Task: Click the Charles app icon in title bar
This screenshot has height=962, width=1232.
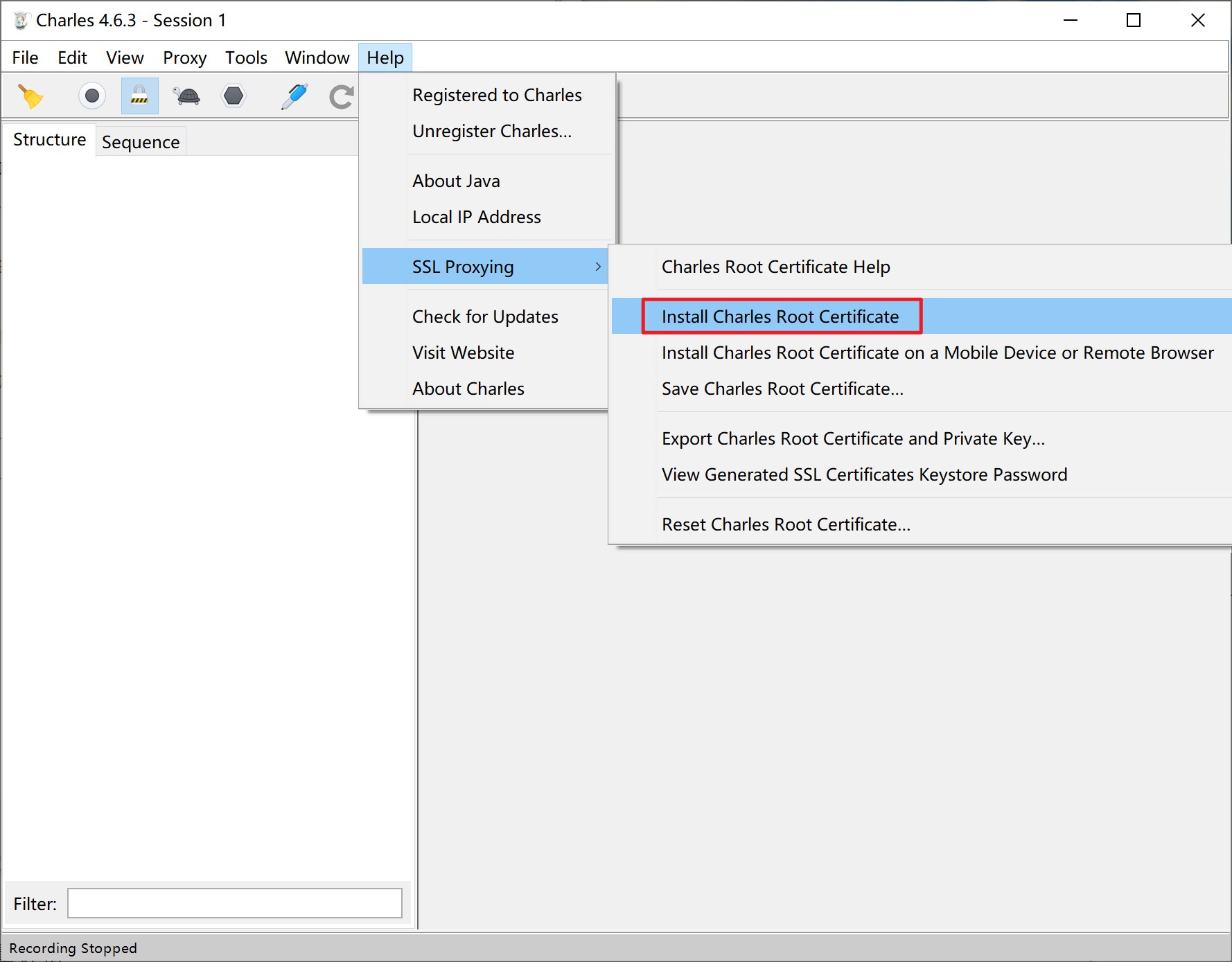Action: [x=21, y=21]
